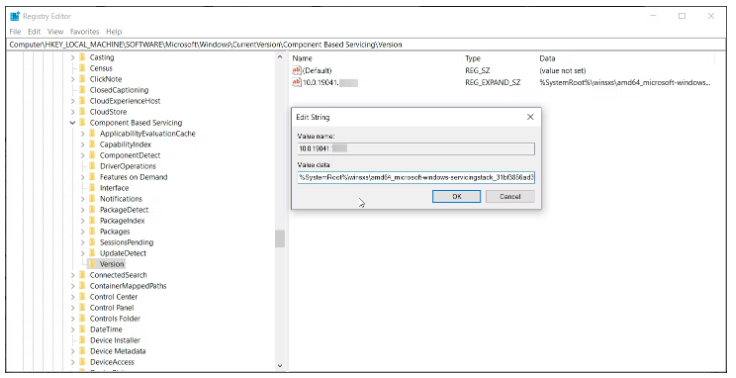
Task: Select the CapabilityIndex folder icon
Action: pyautogui.click(x=92, y=144)
